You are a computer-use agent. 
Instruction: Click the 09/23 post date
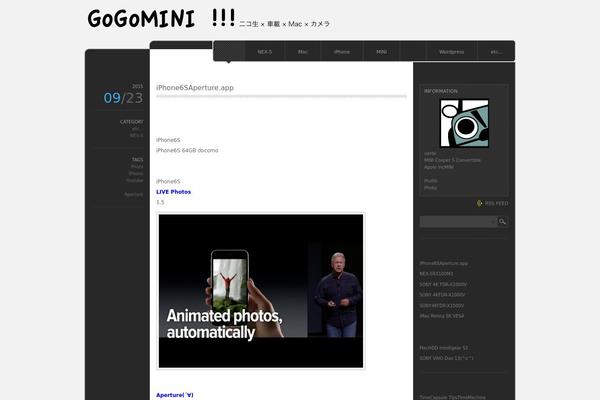(x=123, y=98)
